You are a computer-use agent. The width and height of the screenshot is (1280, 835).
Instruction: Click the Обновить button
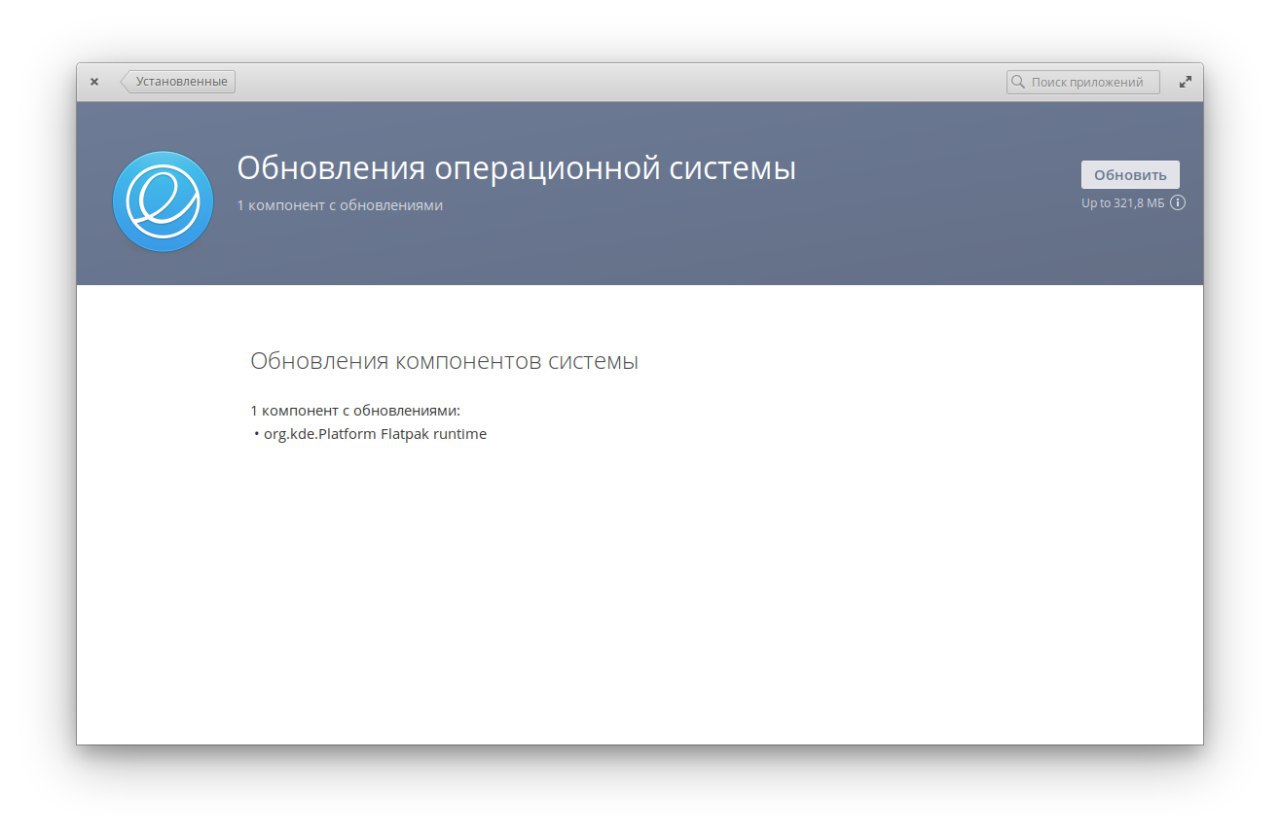(x=1130, y=175)
